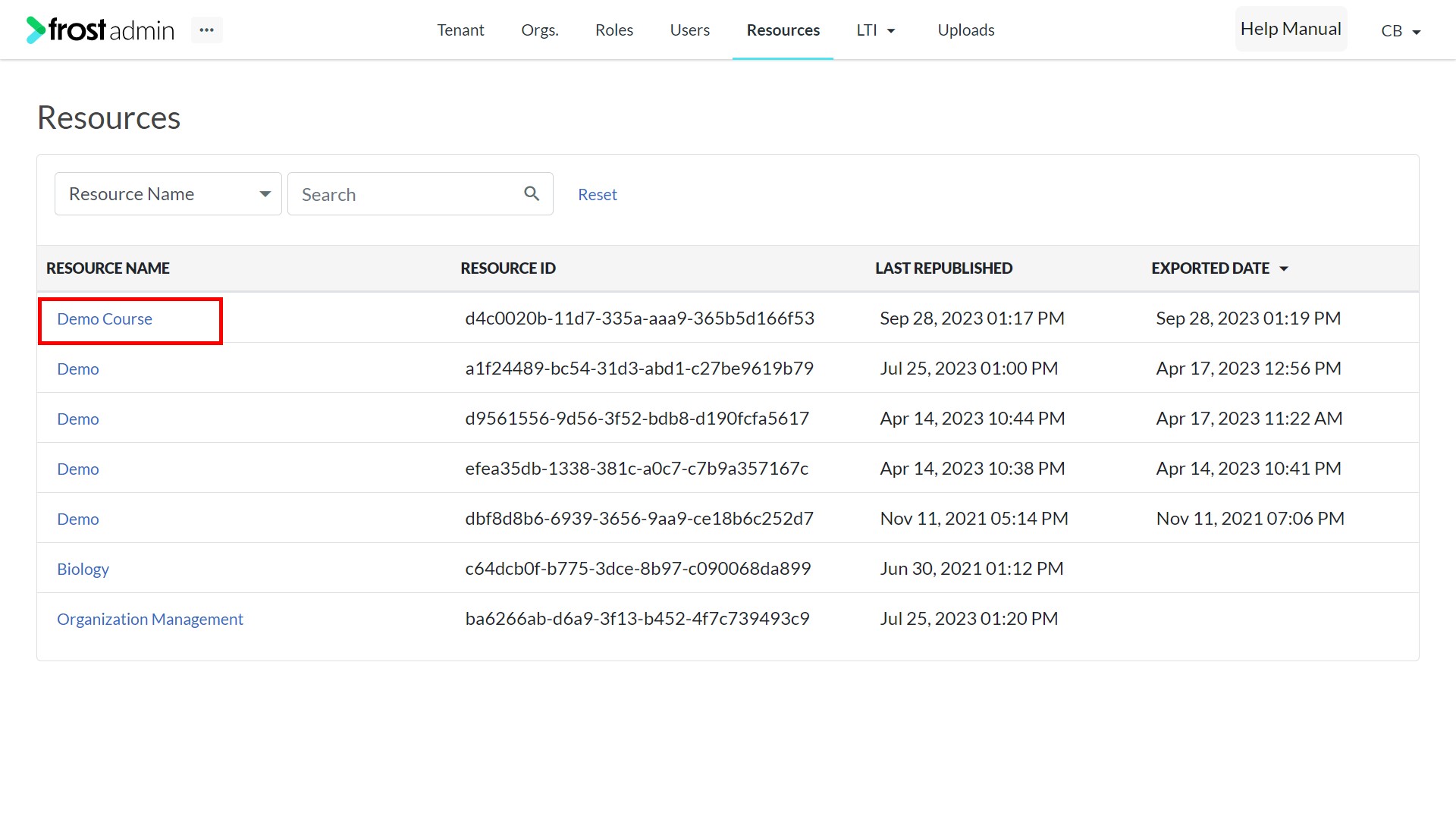
Task: Click the frost admin logo
Action: [101, 30]
